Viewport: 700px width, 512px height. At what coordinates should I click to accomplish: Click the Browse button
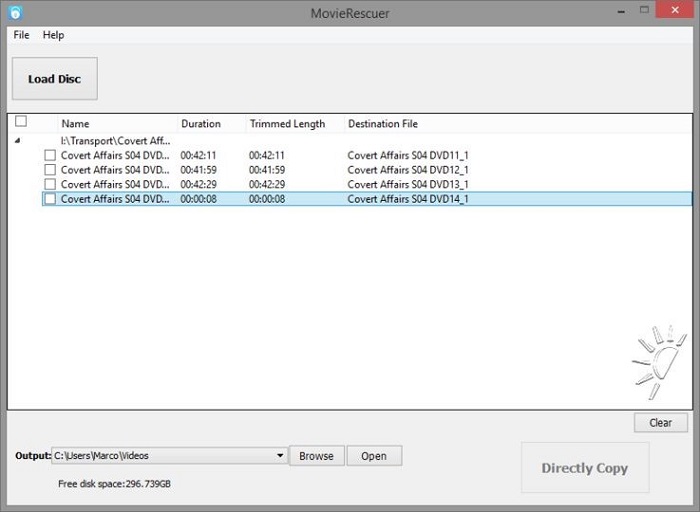coord(317,456)
